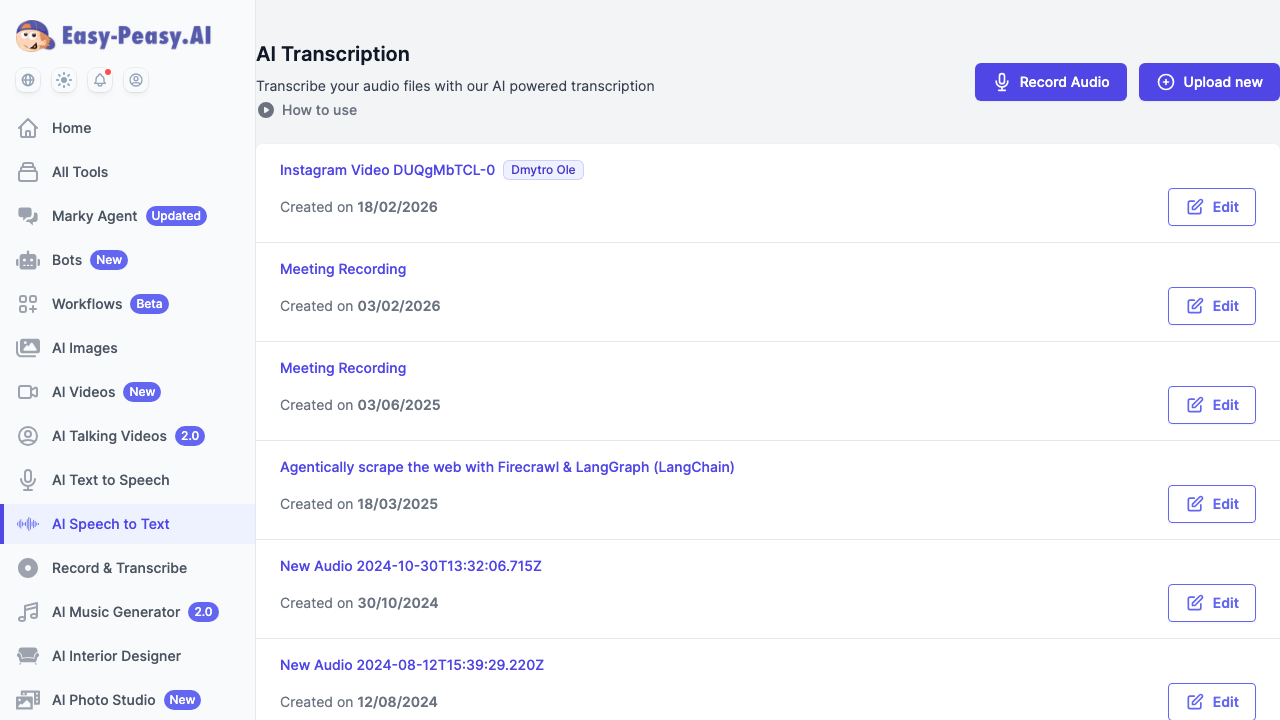Open the language globe icon
1280x720 pixels.
pyautogui.click(x=27, y=80)
